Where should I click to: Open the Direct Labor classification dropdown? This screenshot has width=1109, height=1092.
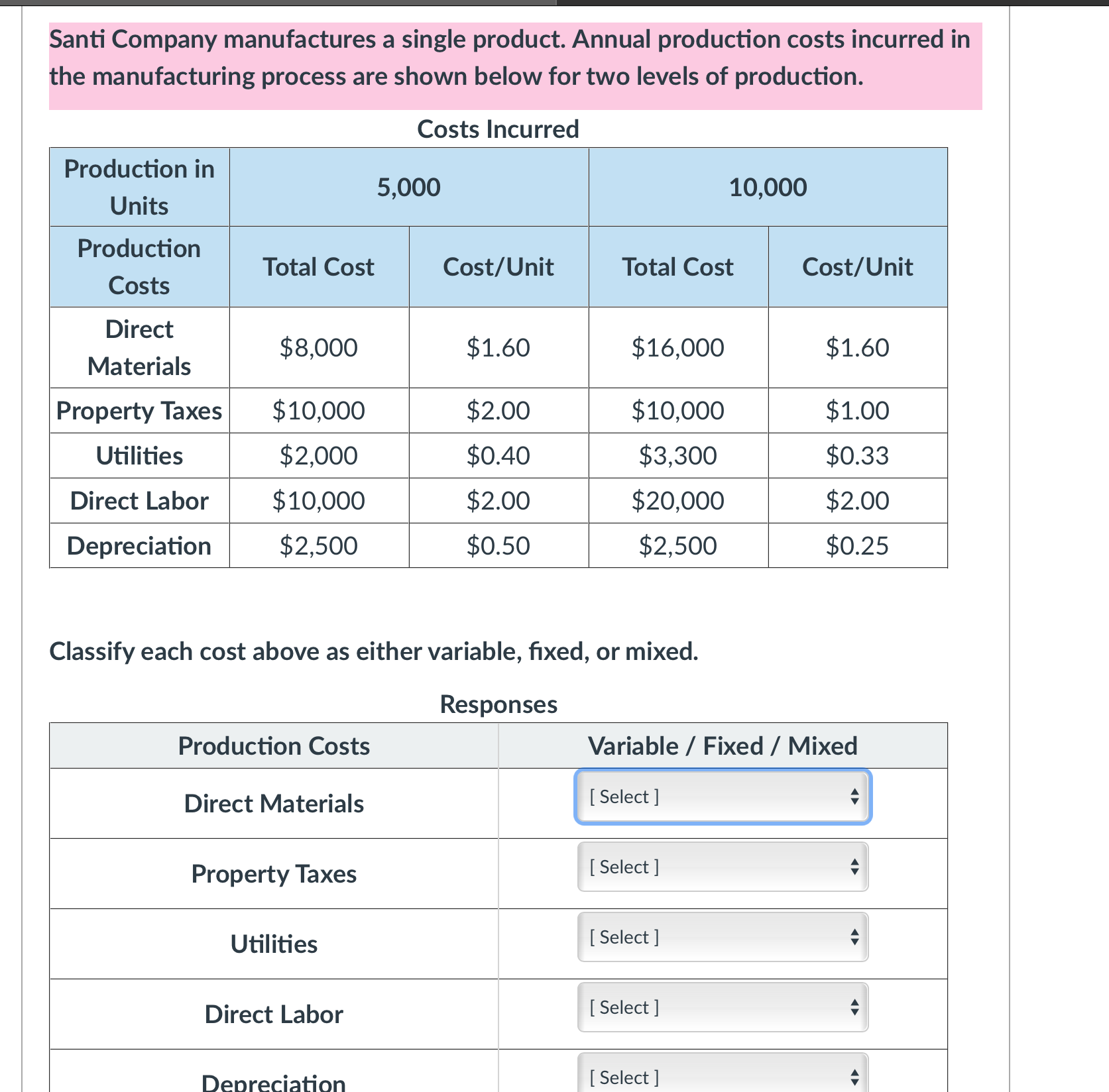[x=722, y=1007]
